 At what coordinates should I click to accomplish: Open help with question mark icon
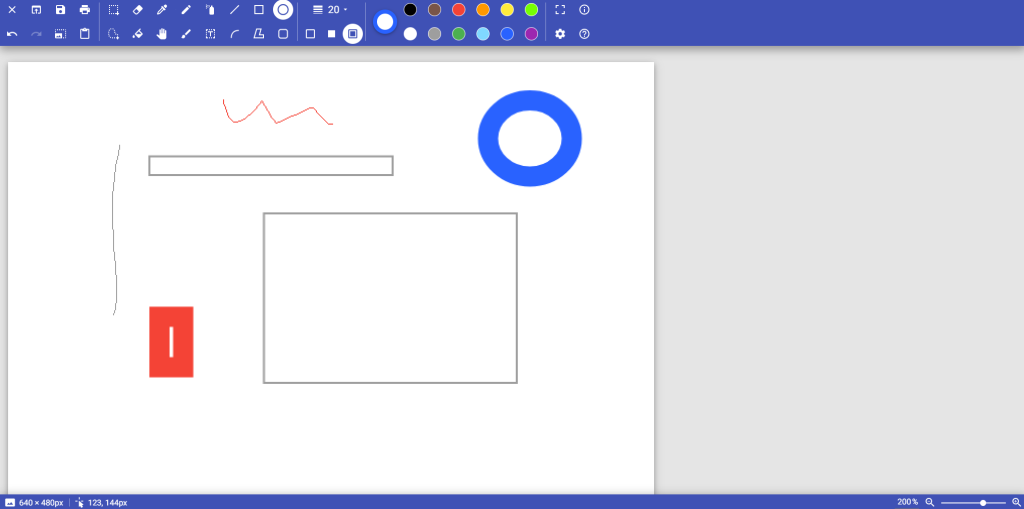[584, 34]
